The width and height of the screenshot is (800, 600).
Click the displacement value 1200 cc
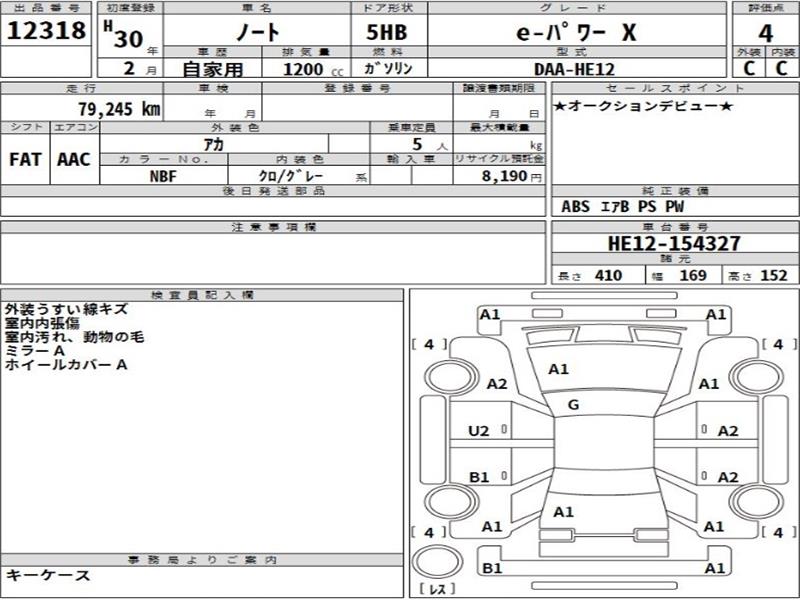pyautogui.click(x=314, y=69)
